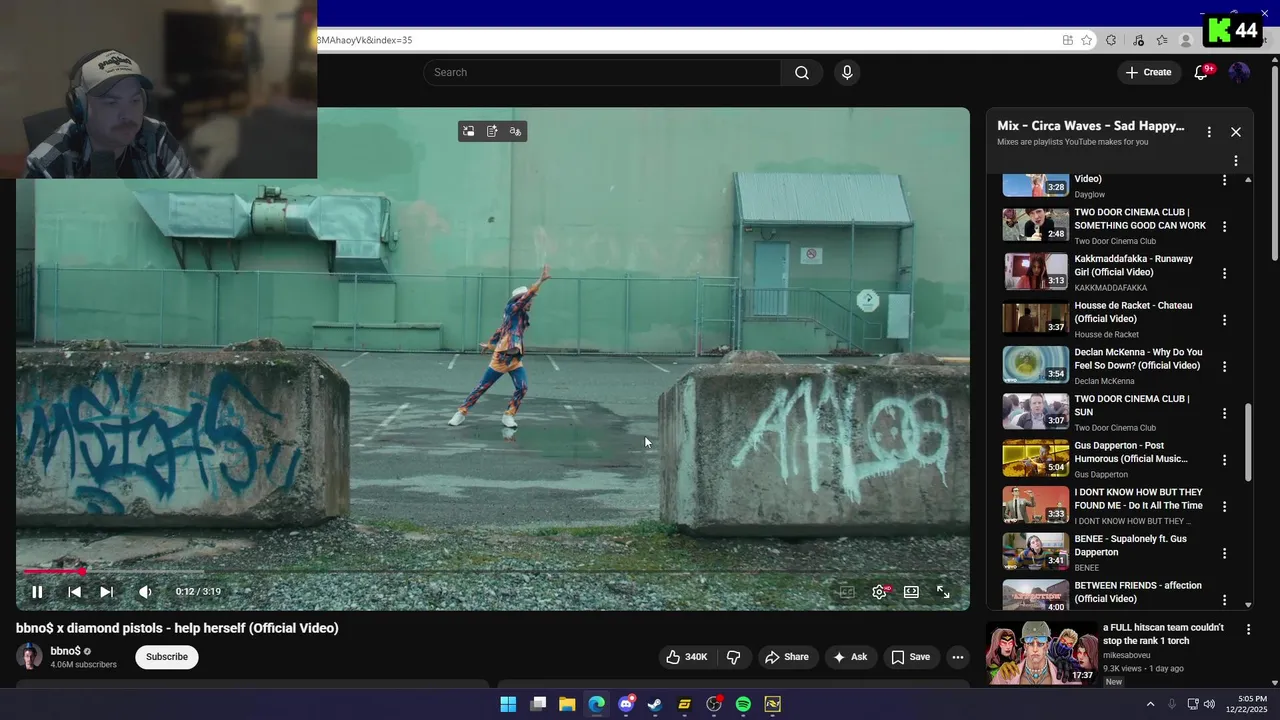Open the bbno$ channel name link
Viewport: 1280px width, 720px height.
[x=66, y=651]
